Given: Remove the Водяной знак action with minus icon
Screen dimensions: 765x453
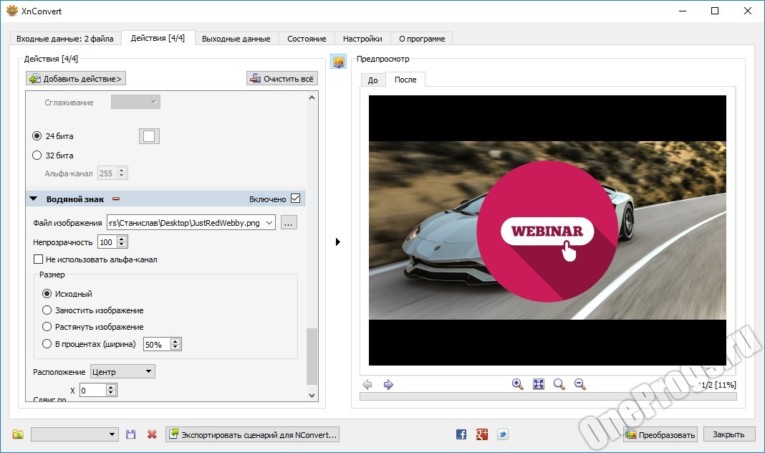Looking at the screenshot, I should pyautogui.click(x=116, y=199).
